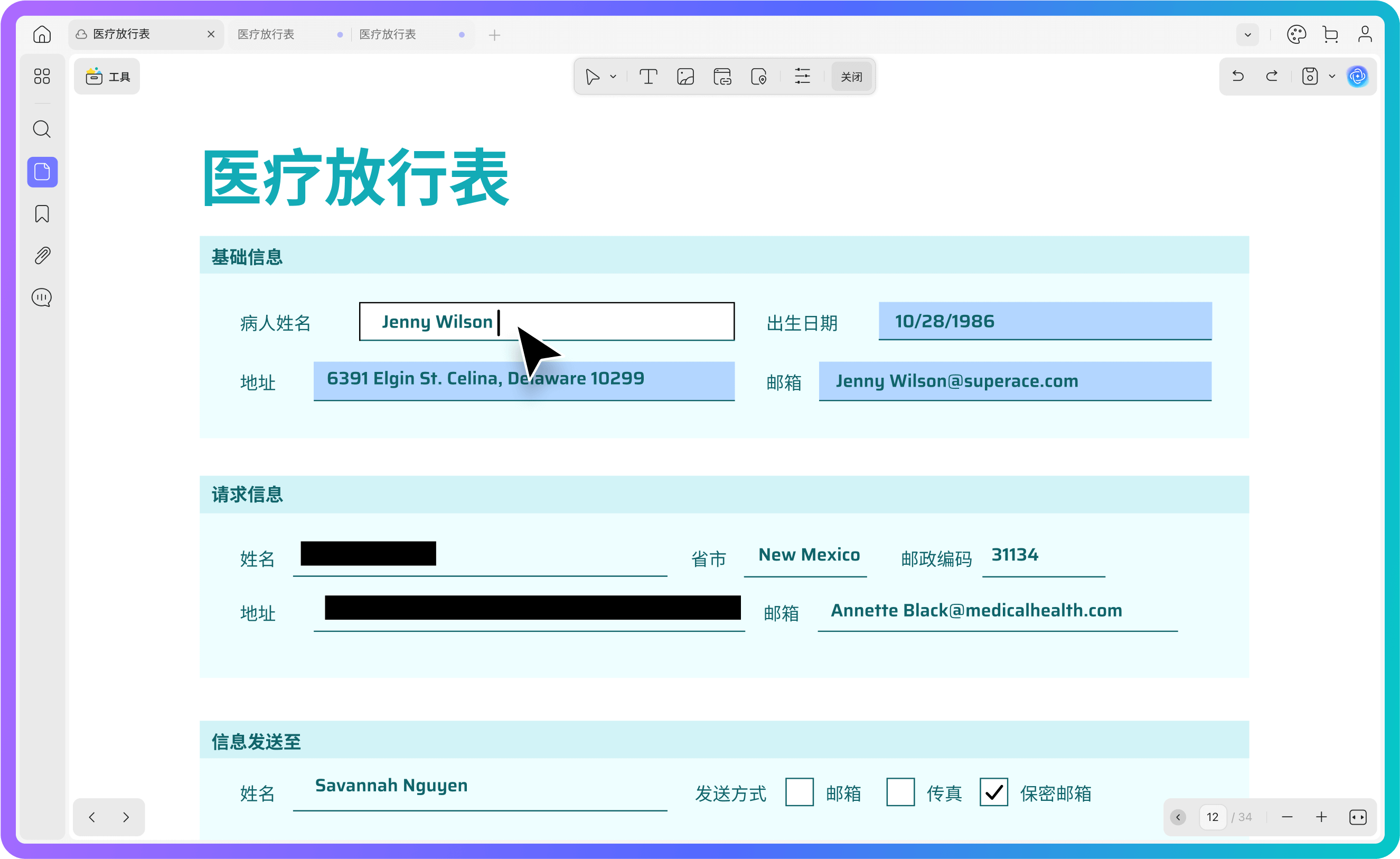Check the 传真 delivery checkbox

pos(900,792)
